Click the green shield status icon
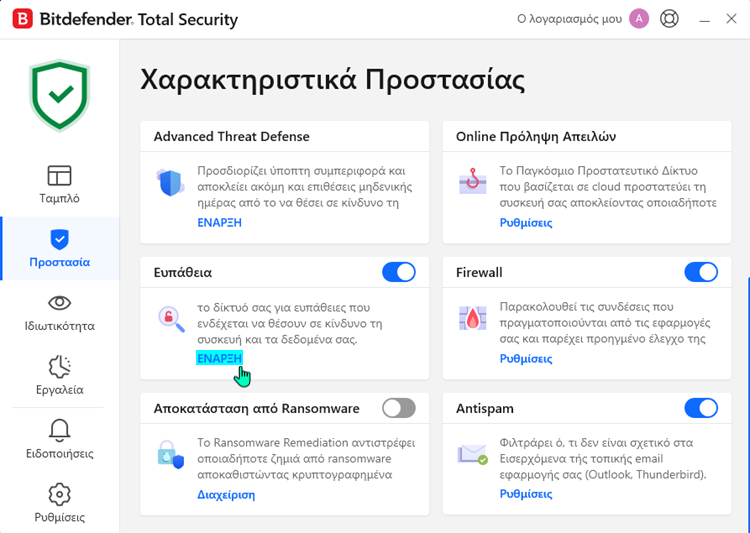The image size is (750, 533). (x=59, y=95)
